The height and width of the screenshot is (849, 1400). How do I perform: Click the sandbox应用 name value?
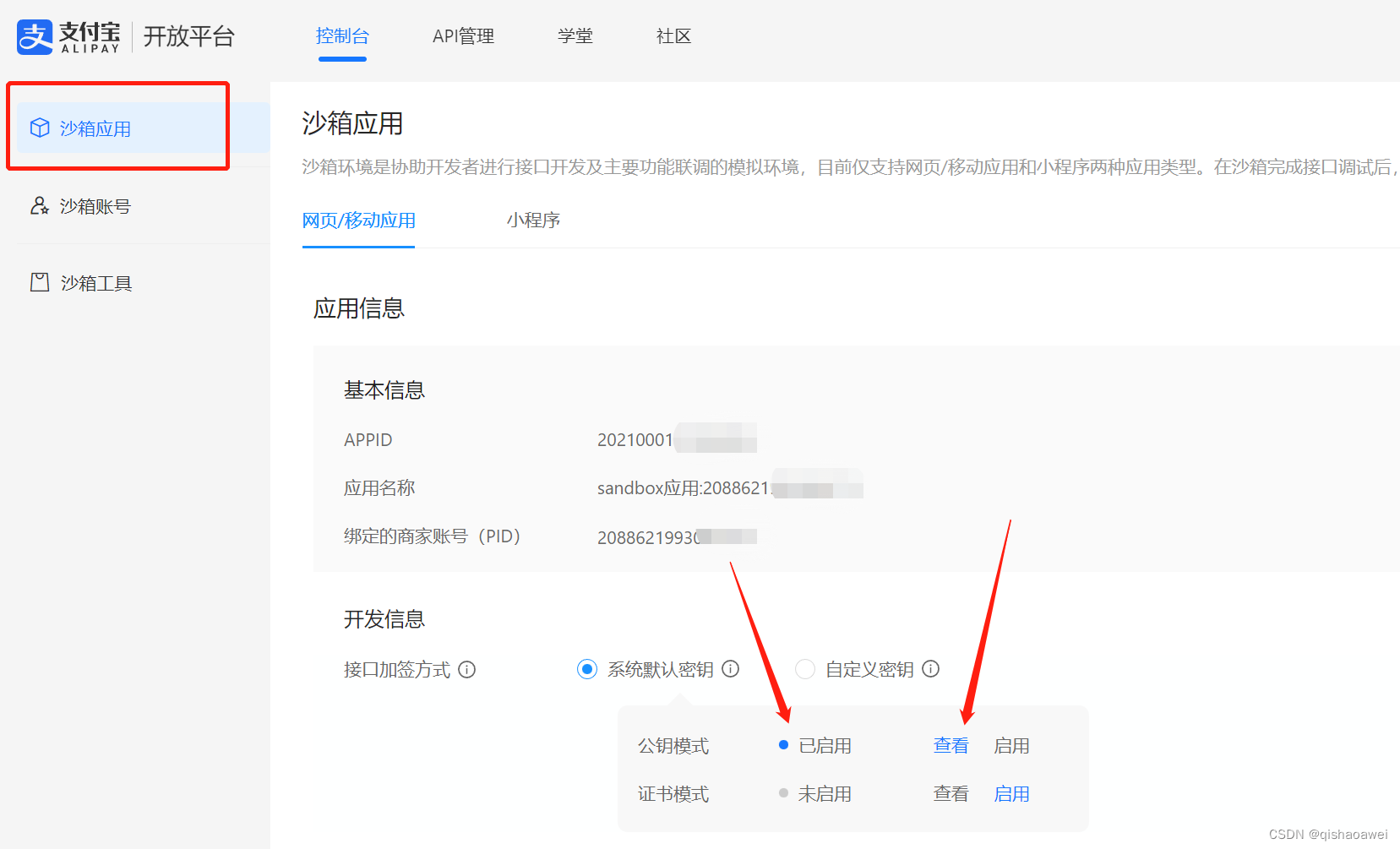pos(684,488)
